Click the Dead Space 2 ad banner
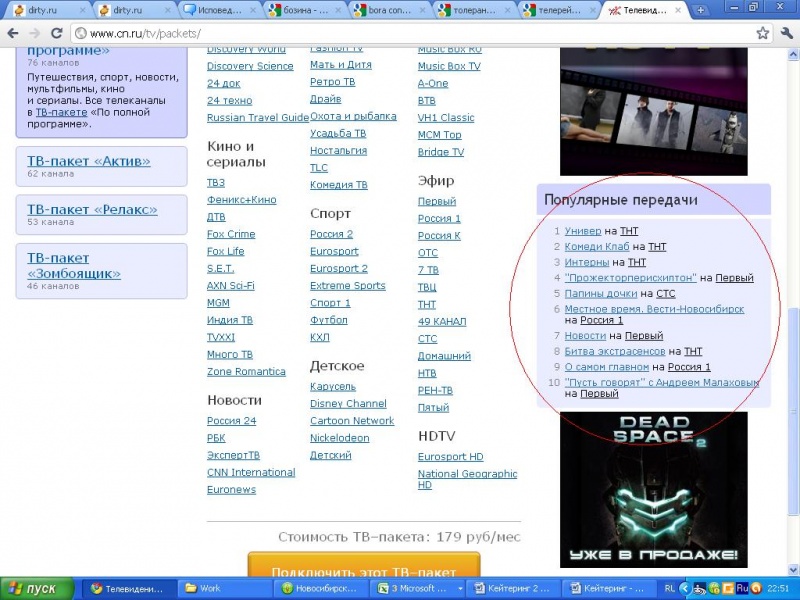The image size is (800, 600). [x=654, y=490]
